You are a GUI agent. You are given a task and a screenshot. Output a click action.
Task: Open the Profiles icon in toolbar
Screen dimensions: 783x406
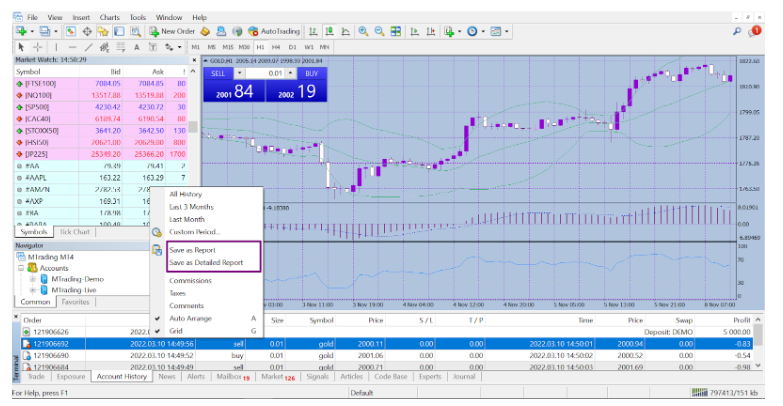tap(44, 31)
